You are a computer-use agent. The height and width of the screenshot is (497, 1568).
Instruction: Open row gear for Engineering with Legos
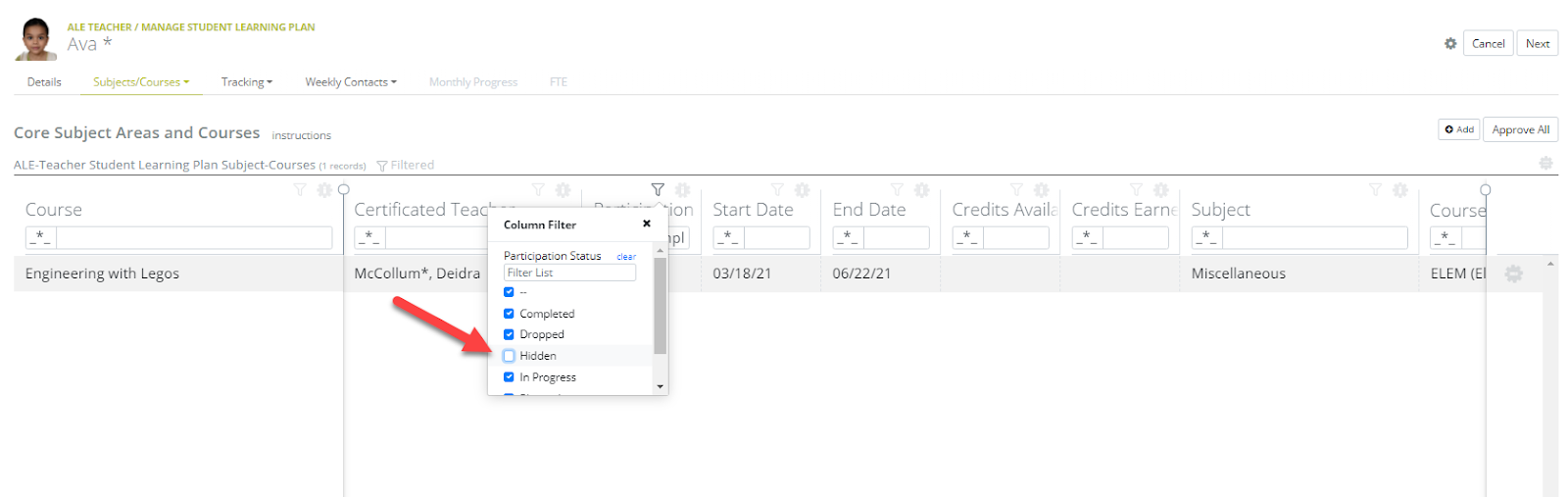1514,273
